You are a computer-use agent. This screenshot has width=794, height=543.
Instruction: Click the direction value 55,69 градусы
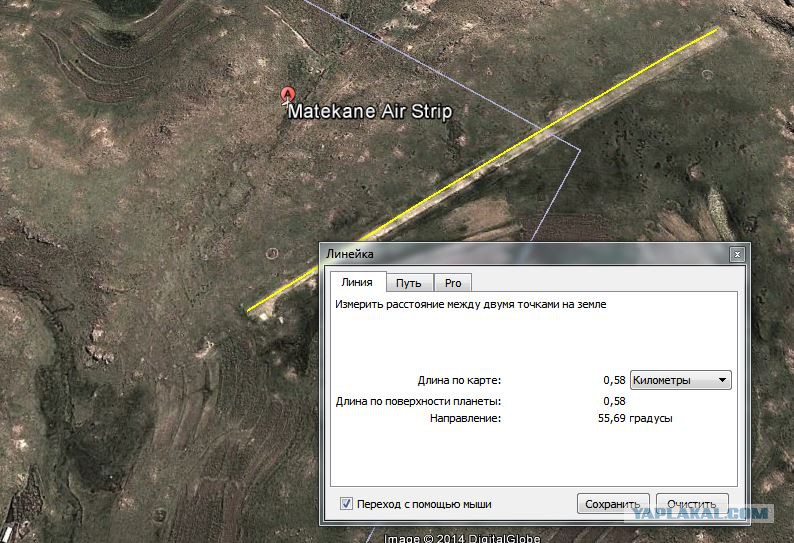click(635, 418)
